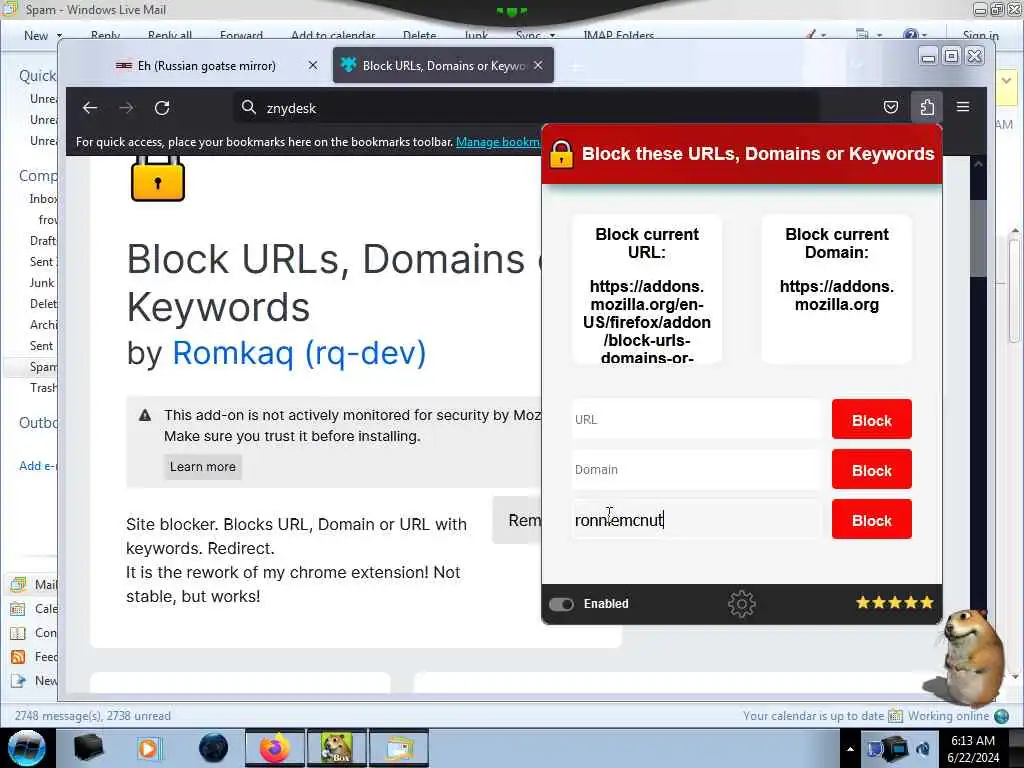The height and width of the screenshot is (768, 1024).
Task: Open the Extensions puzzle icon
Action: pyautogui.click(x=927, y=107)
